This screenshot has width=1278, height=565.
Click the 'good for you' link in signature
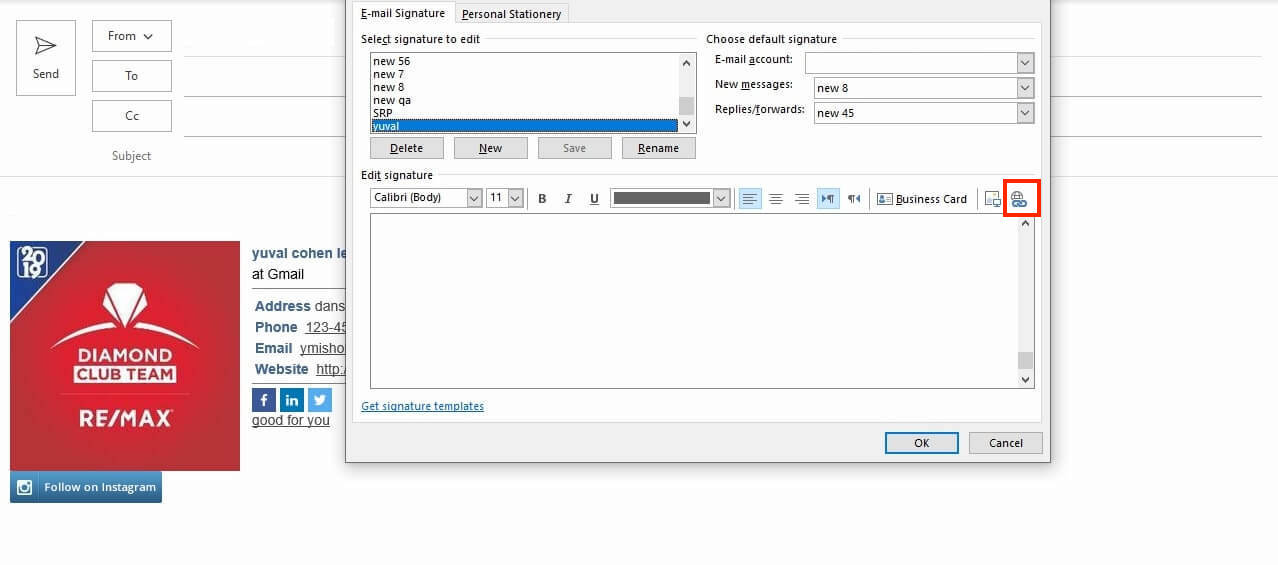pyautogui.click(x=291, y=421)
